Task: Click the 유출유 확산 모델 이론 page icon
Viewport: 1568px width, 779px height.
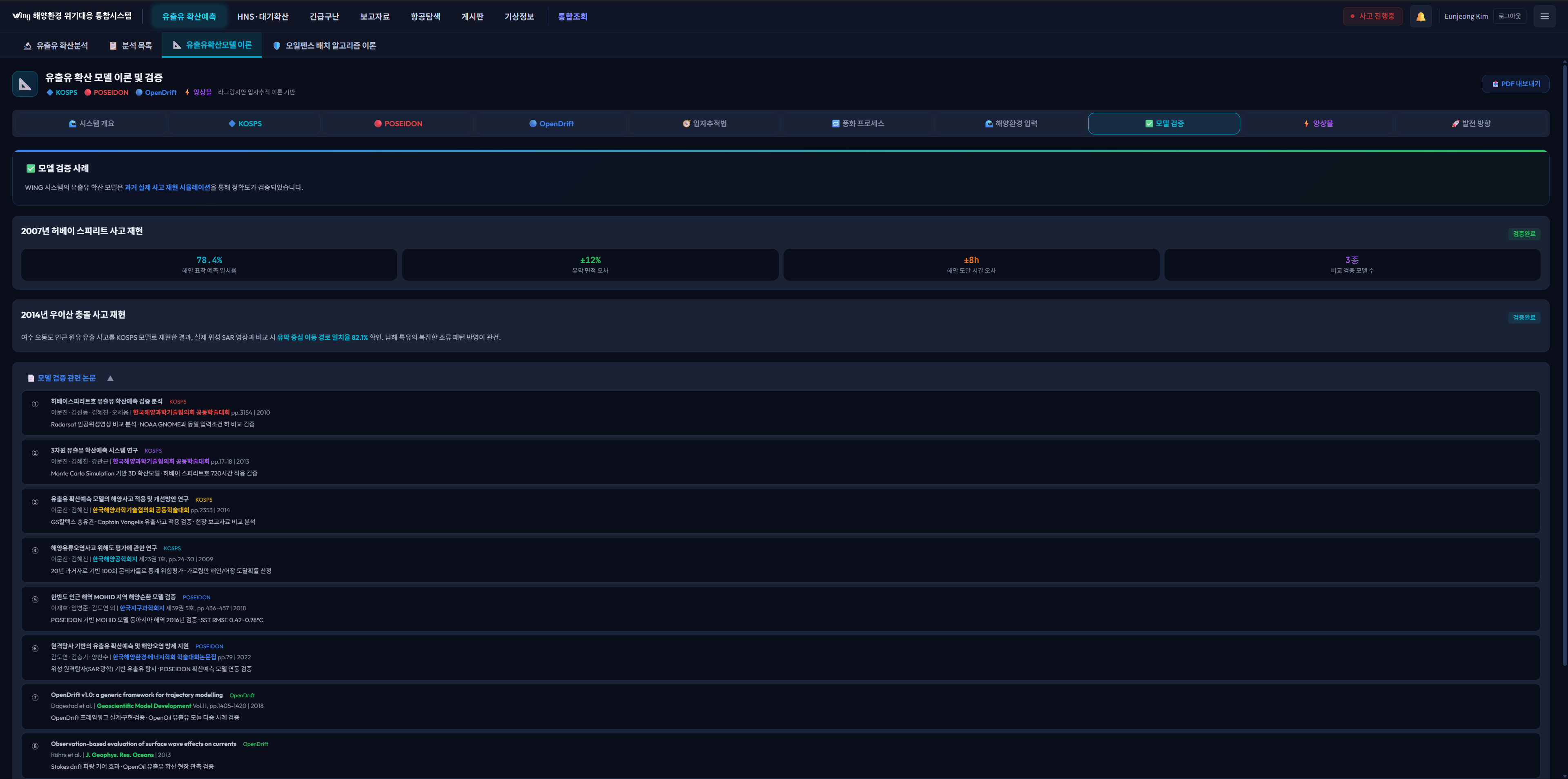Action: [25, 84]
